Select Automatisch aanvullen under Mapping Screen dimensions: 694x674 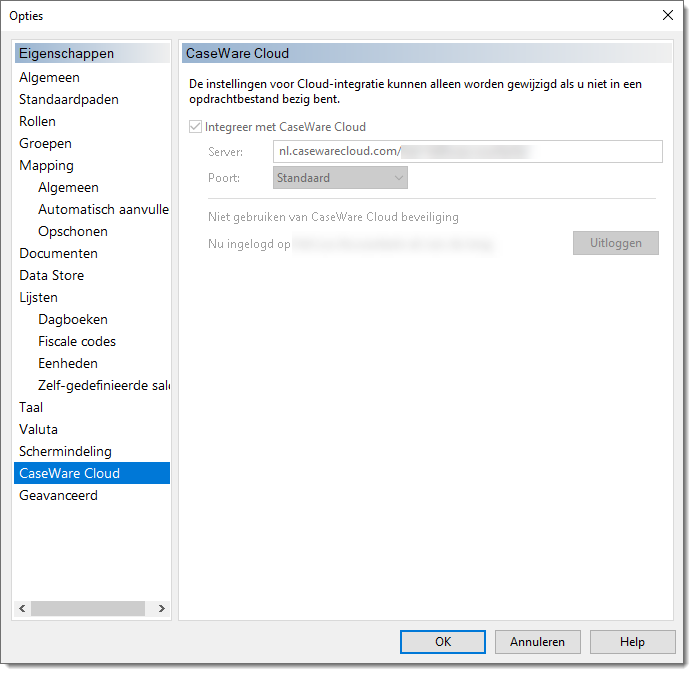click(103, 209)
